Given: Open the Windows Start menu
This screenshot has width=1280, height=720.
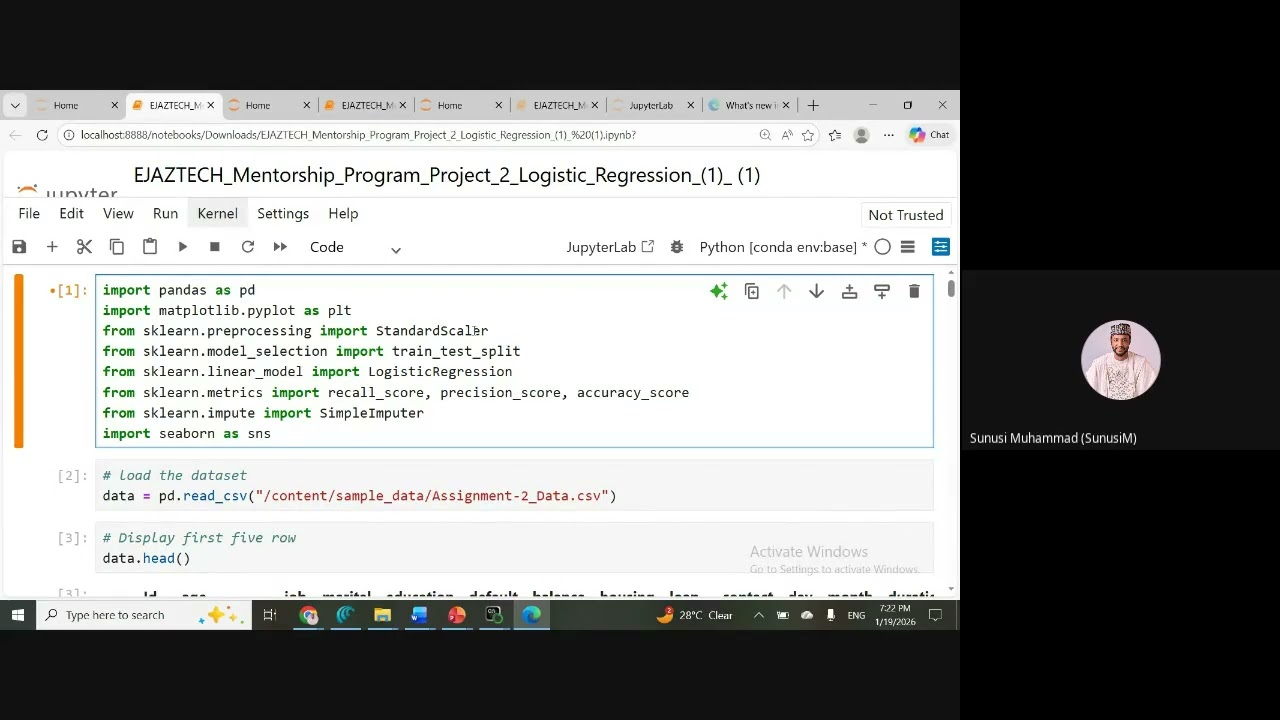Looking at the screenshot, I should click(x=18, y=615).
